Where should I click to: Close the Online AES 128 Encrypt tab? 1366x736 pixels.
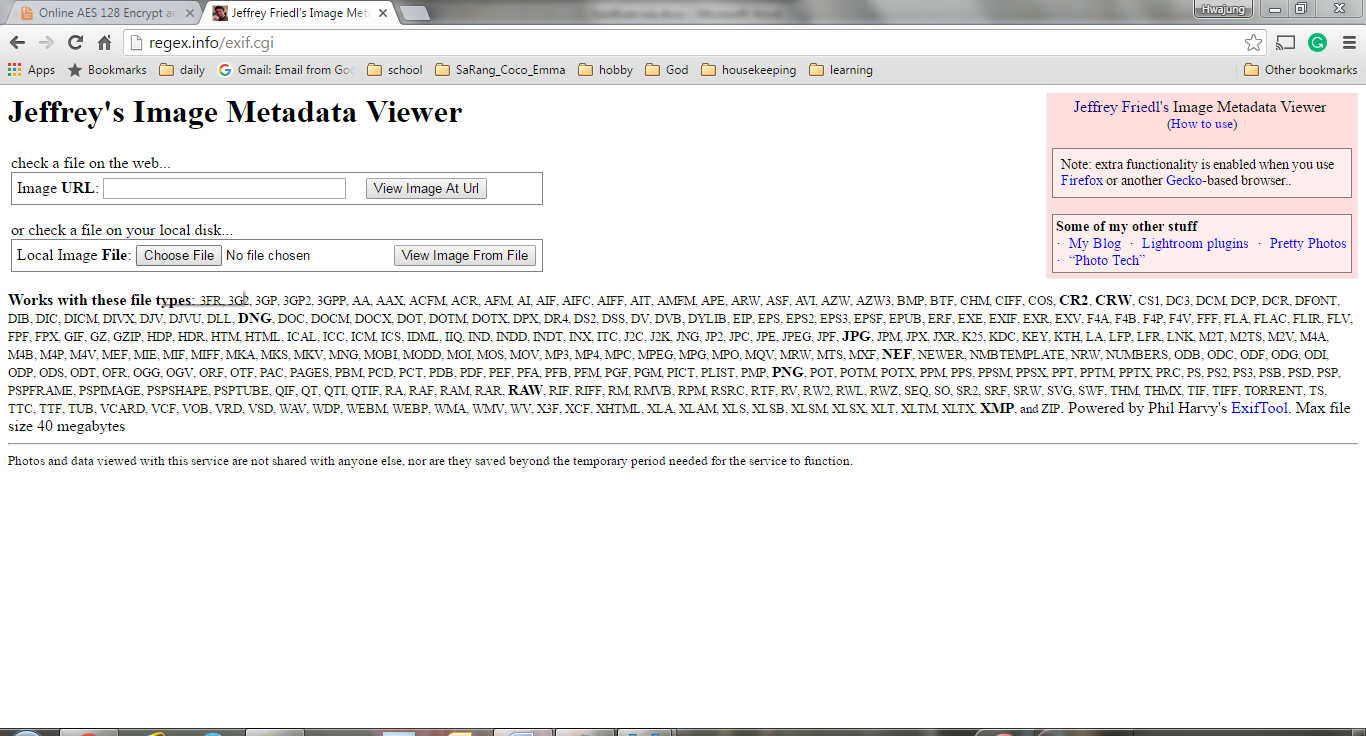(x=191, y=13)
